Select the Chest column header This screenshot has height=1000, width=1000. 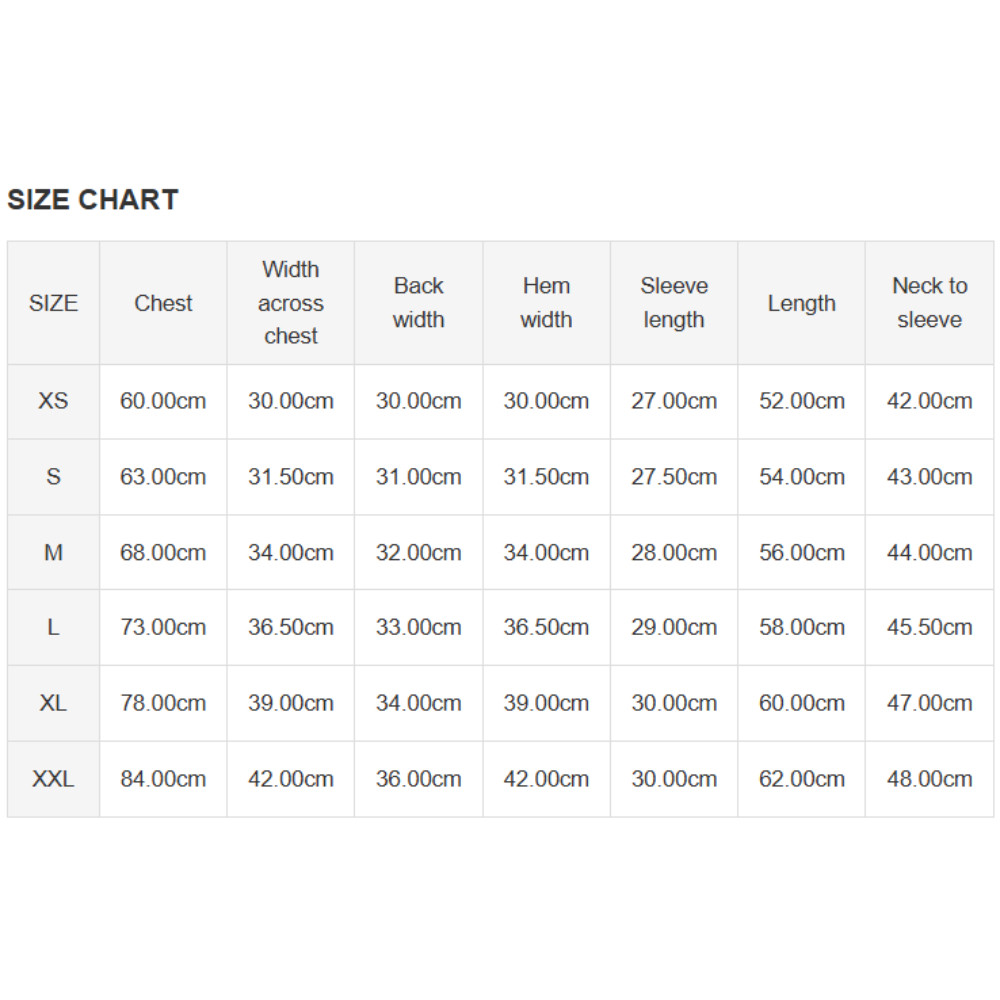click(x=163, y=303)
